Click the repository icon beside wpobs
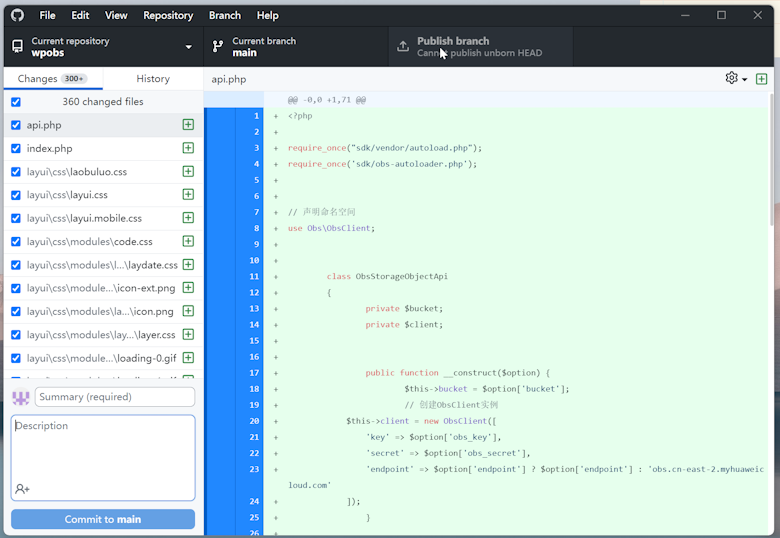Viewport: 780px width, 538px height. pos(17,47)
